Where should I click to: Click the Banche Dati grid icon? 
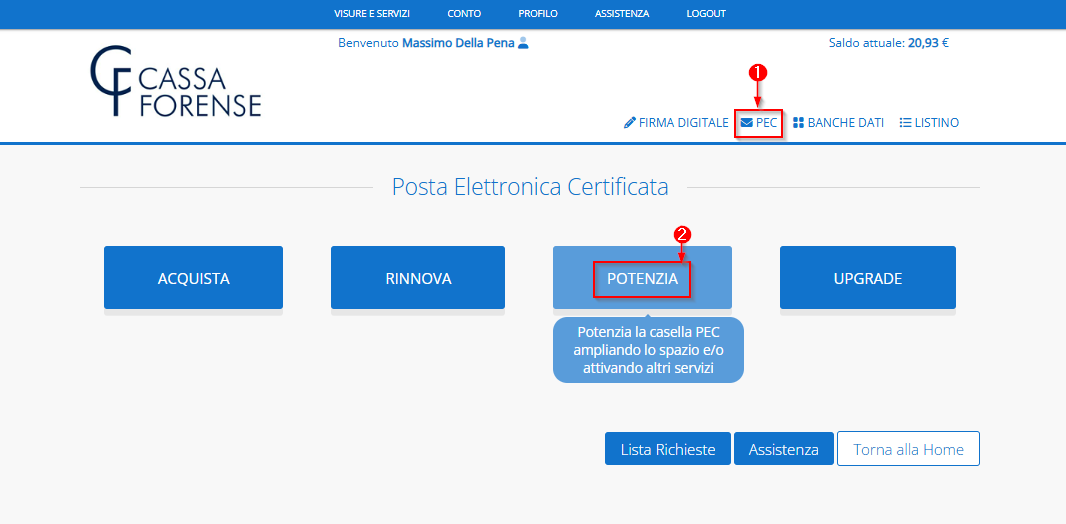799,123
